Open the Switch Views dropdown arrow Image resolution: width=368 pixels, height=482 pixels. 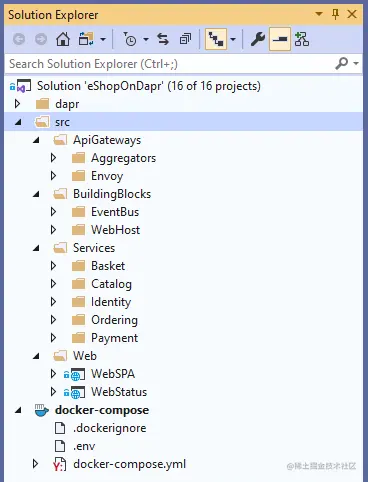[x=103, y=39]
